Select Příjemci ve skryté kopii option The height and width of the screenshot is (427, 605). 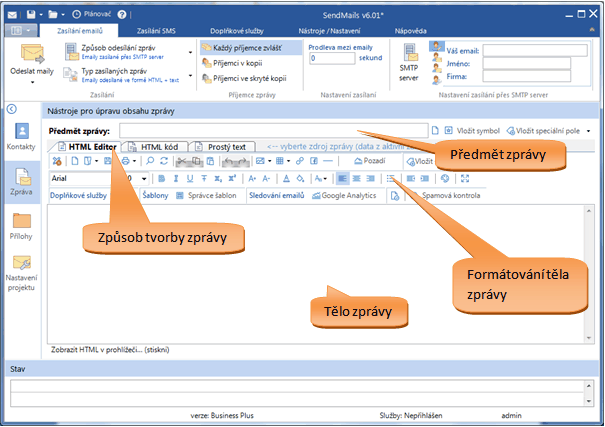(250, 77)
